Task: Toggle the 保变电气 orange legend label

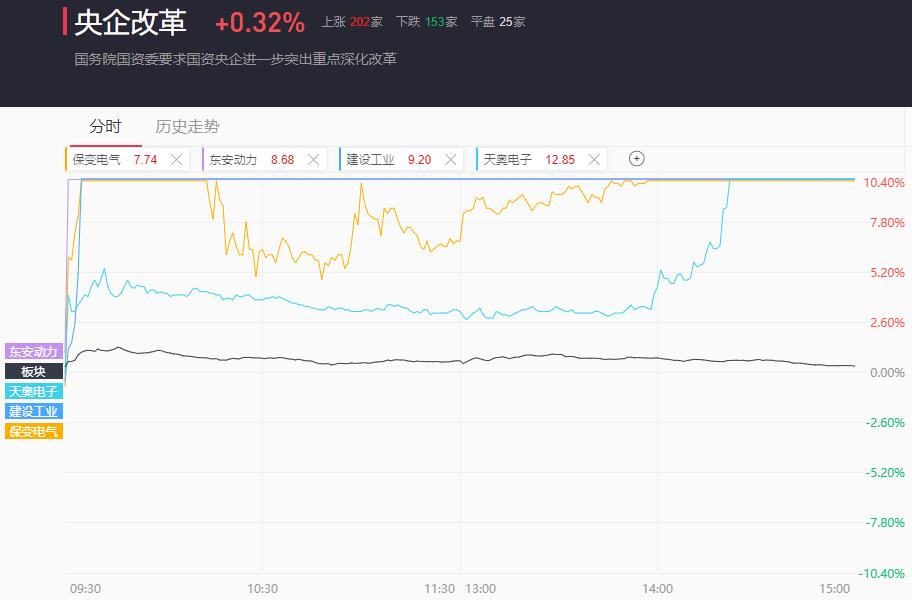Action: (34, 431)
